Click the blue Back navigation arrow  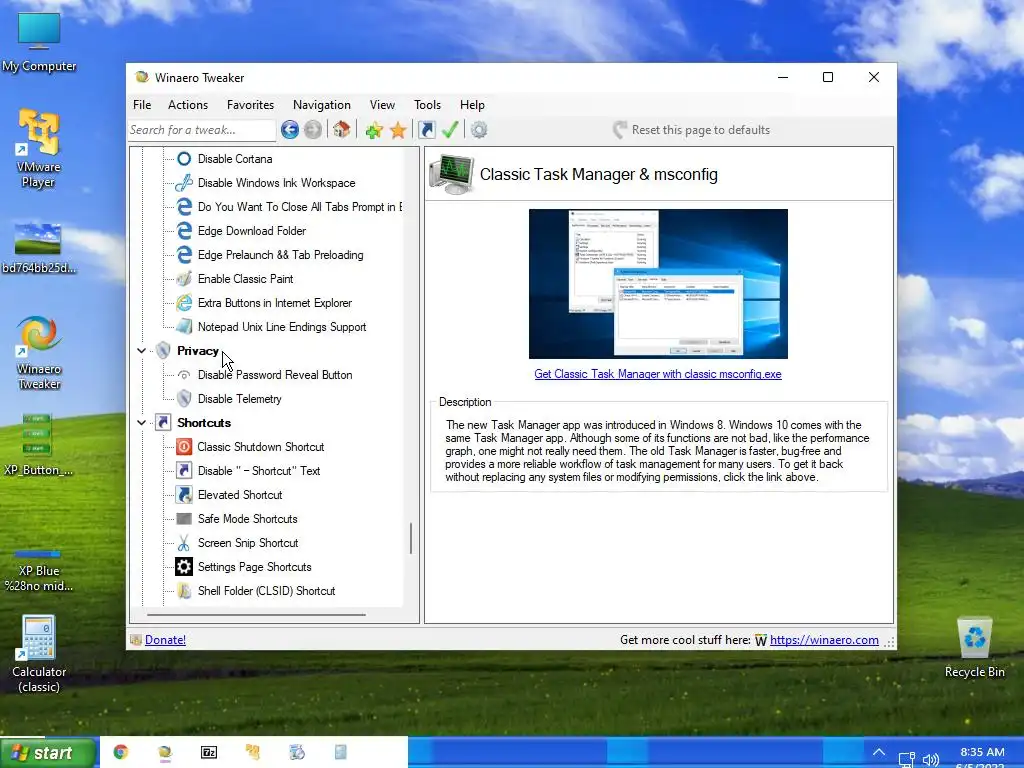tap(290, 130)
